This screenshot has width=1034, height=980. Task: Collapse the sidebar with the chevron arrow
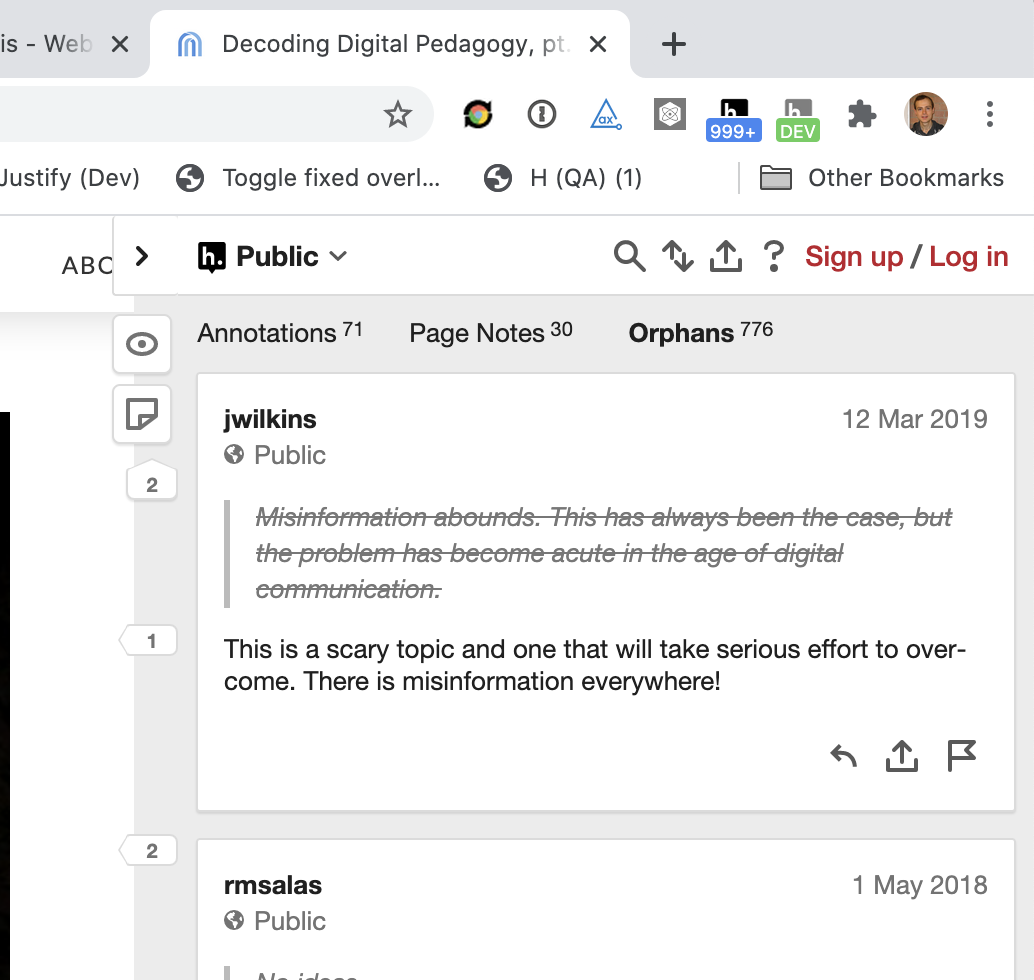(142, 256)
